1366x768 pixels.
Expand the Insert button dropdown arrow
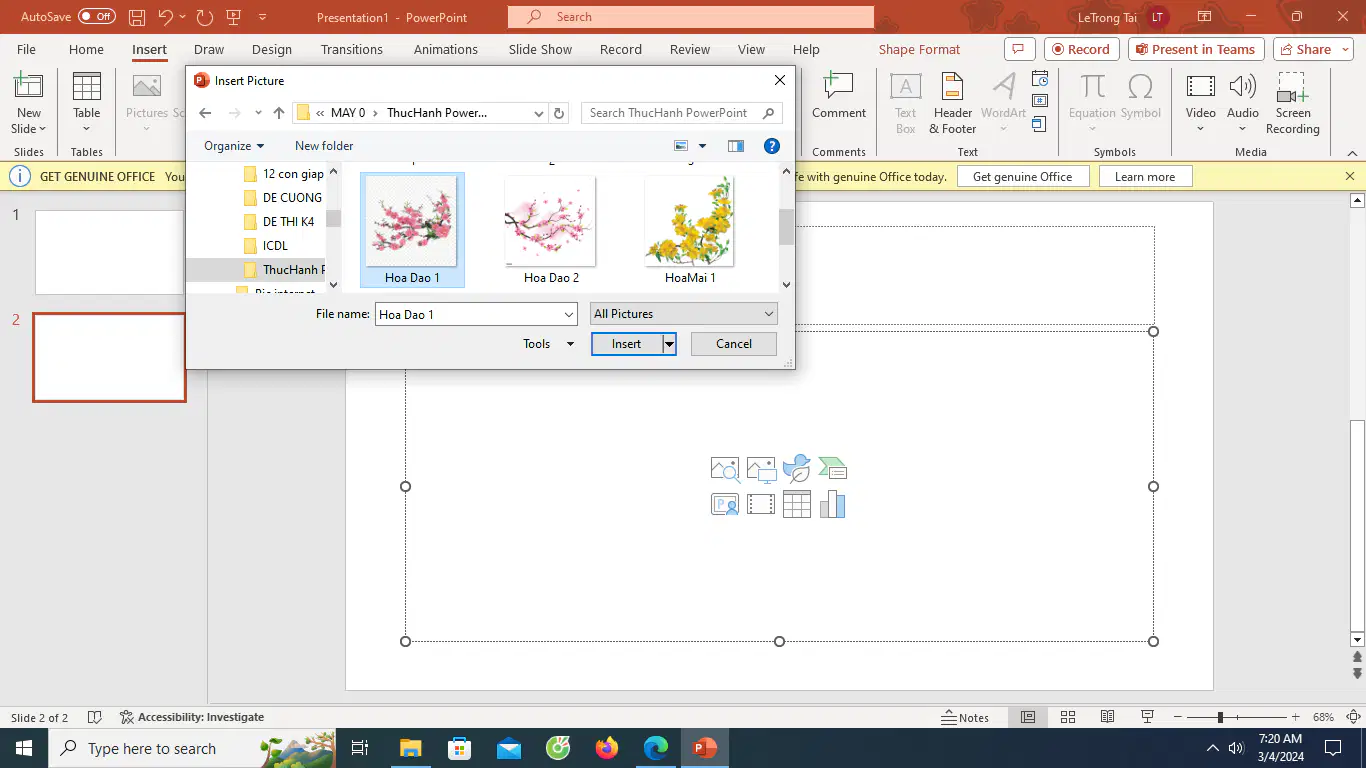tap(670, 344)
